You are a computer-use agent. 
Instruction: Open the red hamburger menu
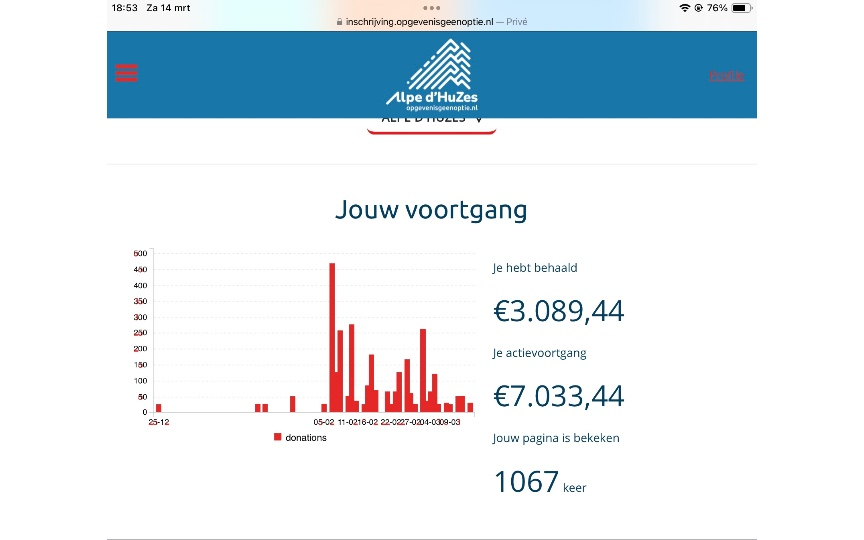click(127, 73)
